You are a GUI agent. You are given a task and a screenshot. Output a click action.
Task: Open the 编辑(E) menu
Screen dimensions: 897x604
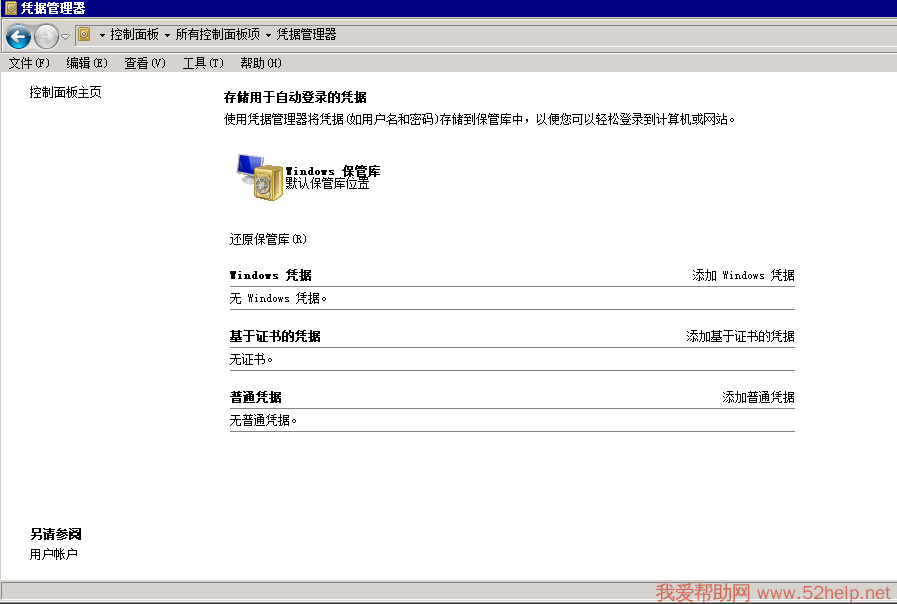(x=86, y=63)
